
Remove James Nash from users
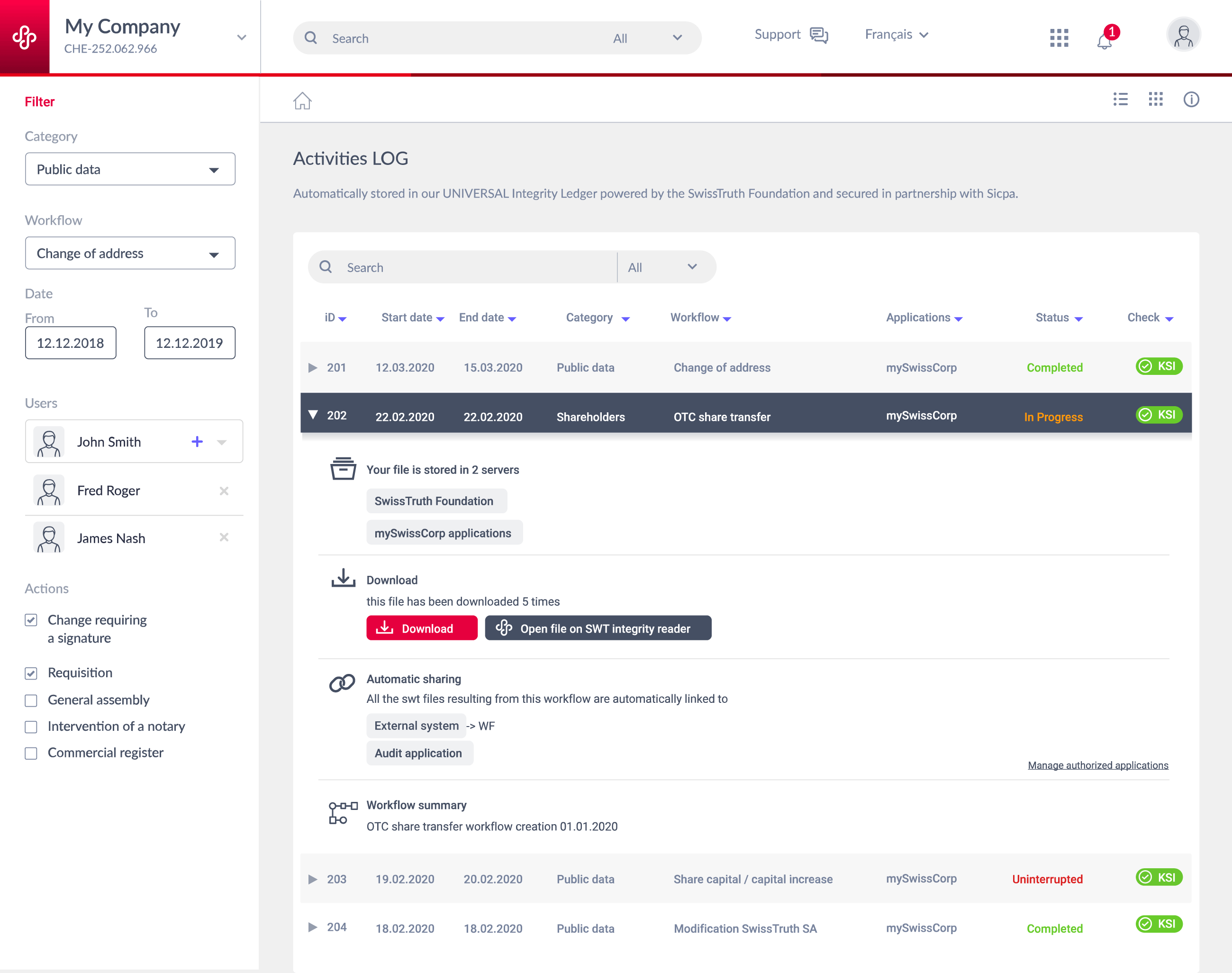224,537
